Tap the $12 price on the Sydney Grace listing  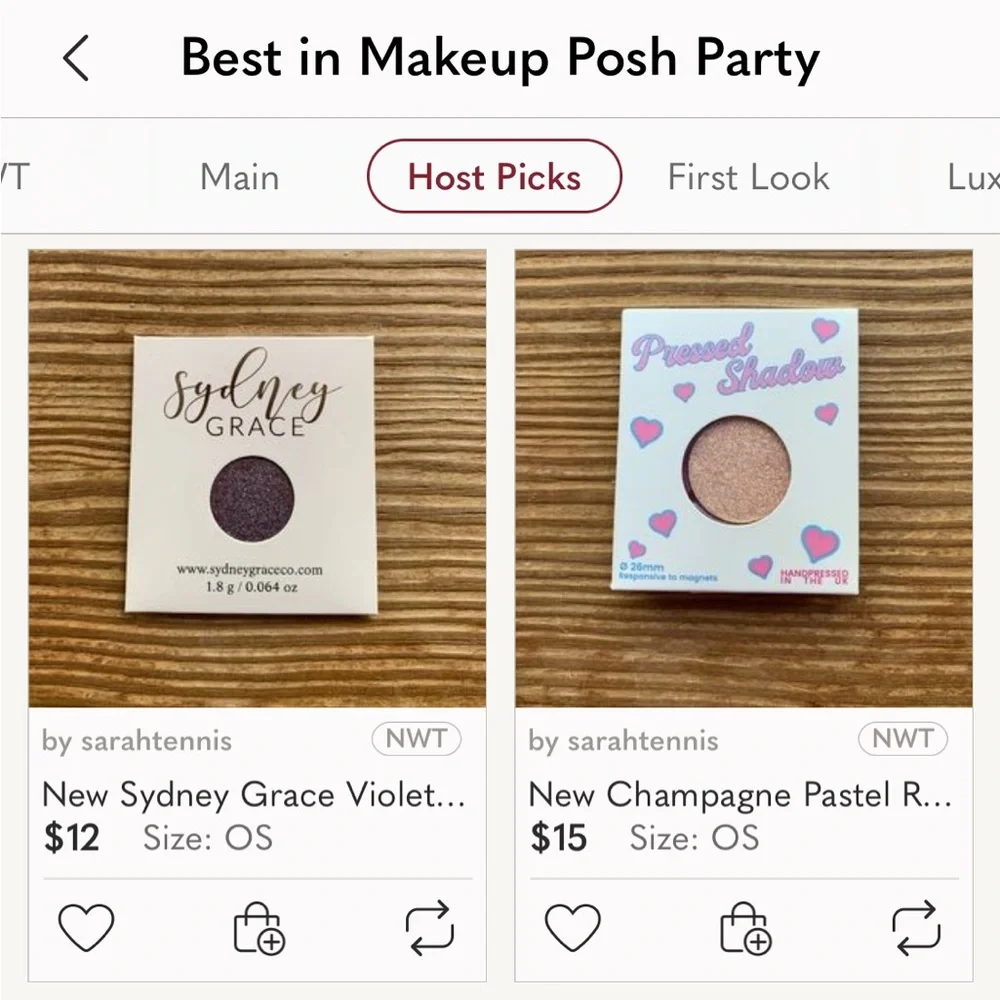71,838
